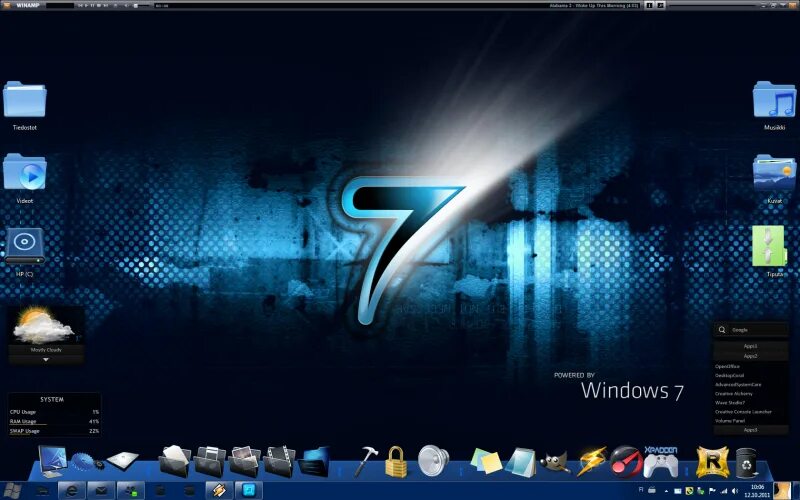Open the black film-strip videos folder in dock
This screenshot has width=800, height=500.
[279, 461]
